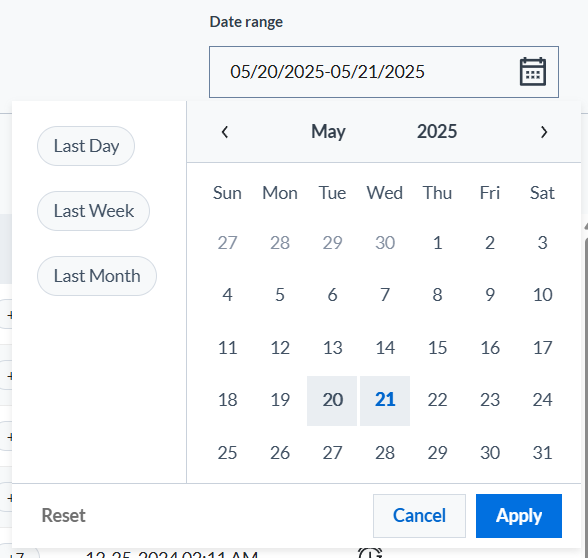Apply the selected date range
The width and height of the screenshot is (588, 558).
(519, 516)
